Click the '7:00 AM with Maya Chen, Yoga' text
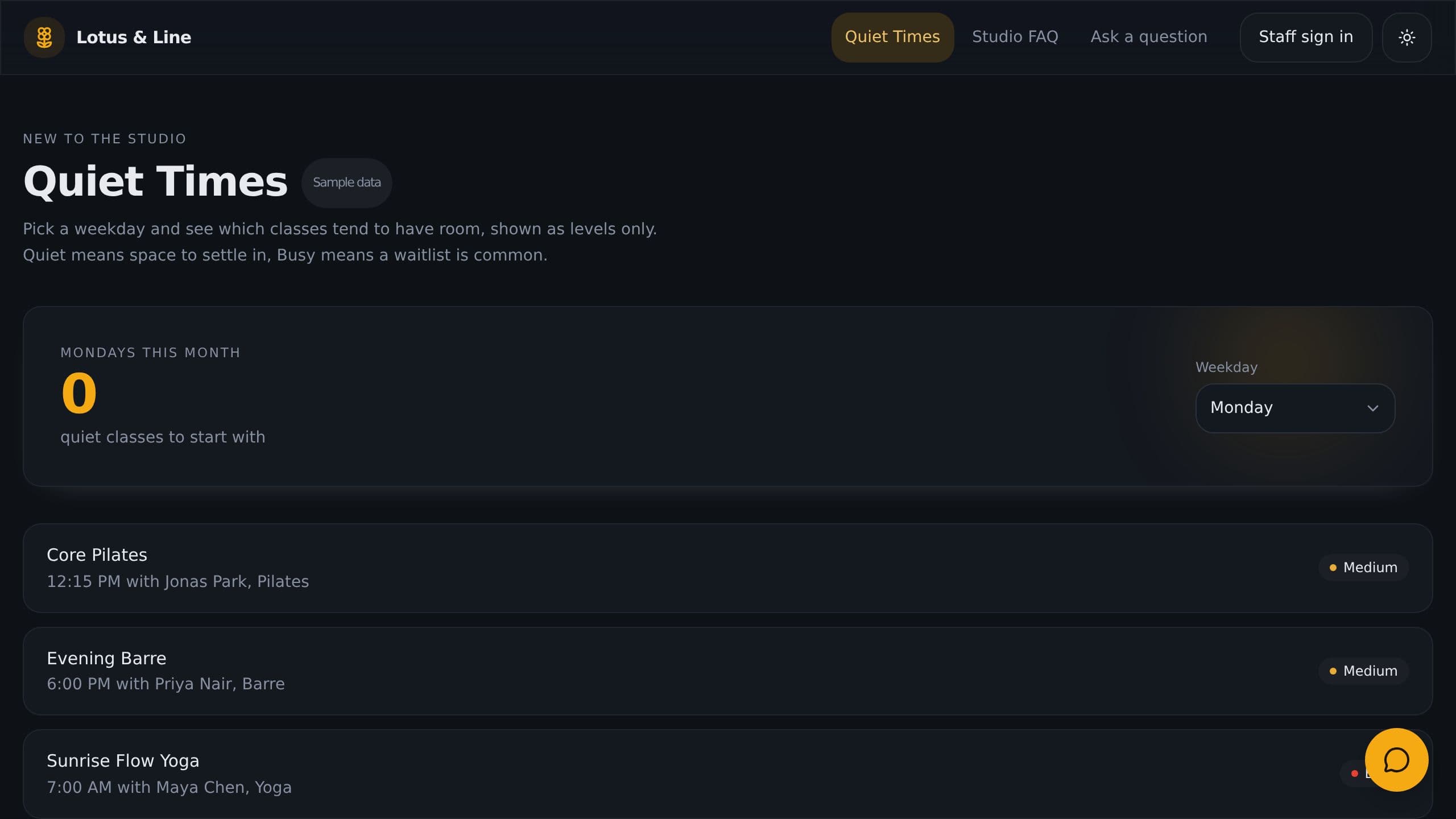This screenshot has height=819, width=1456. coord(169,787)
